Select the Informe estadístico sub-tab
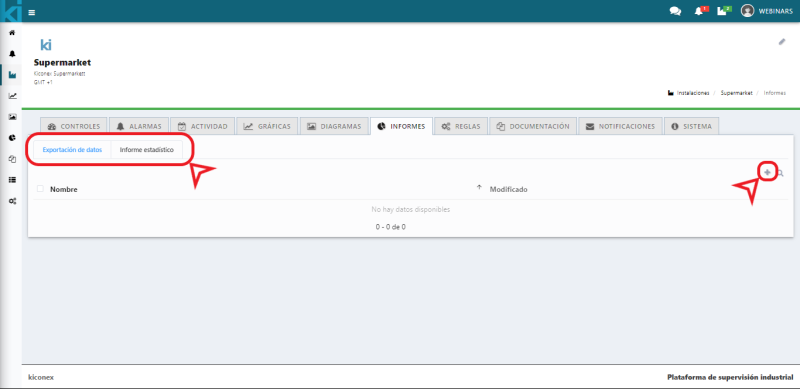The height and width of the screenshot is (389, 800). [x=146, y=150]
